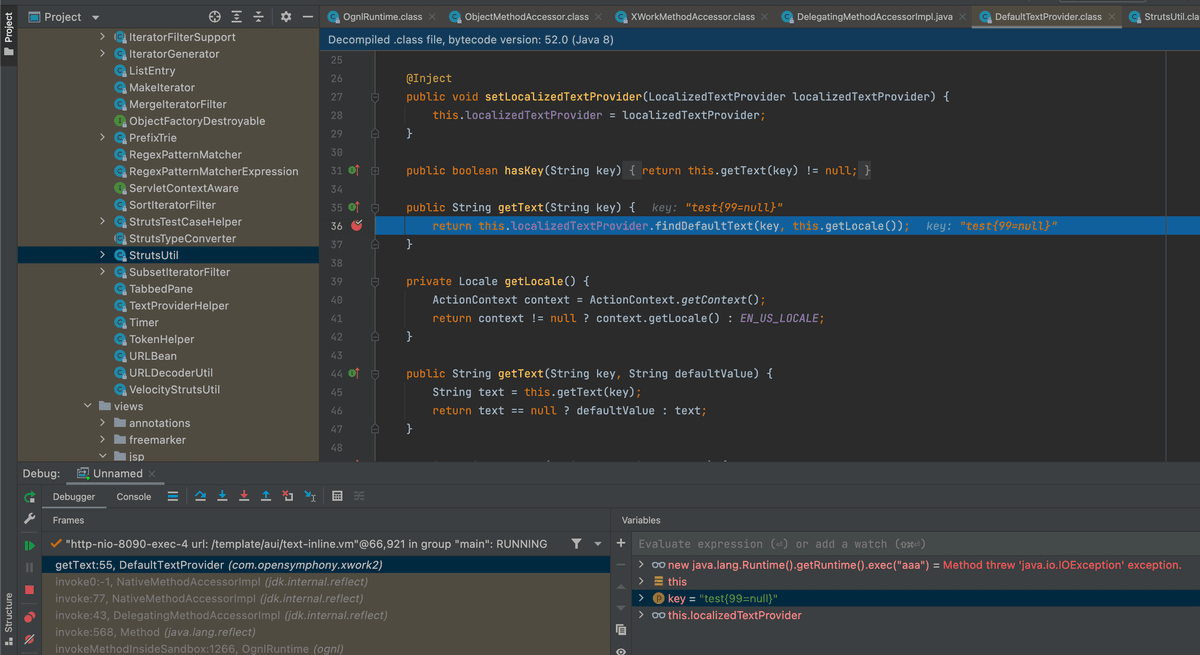Click the Select Opened File crosshair icon

click(x=213, y=17)
